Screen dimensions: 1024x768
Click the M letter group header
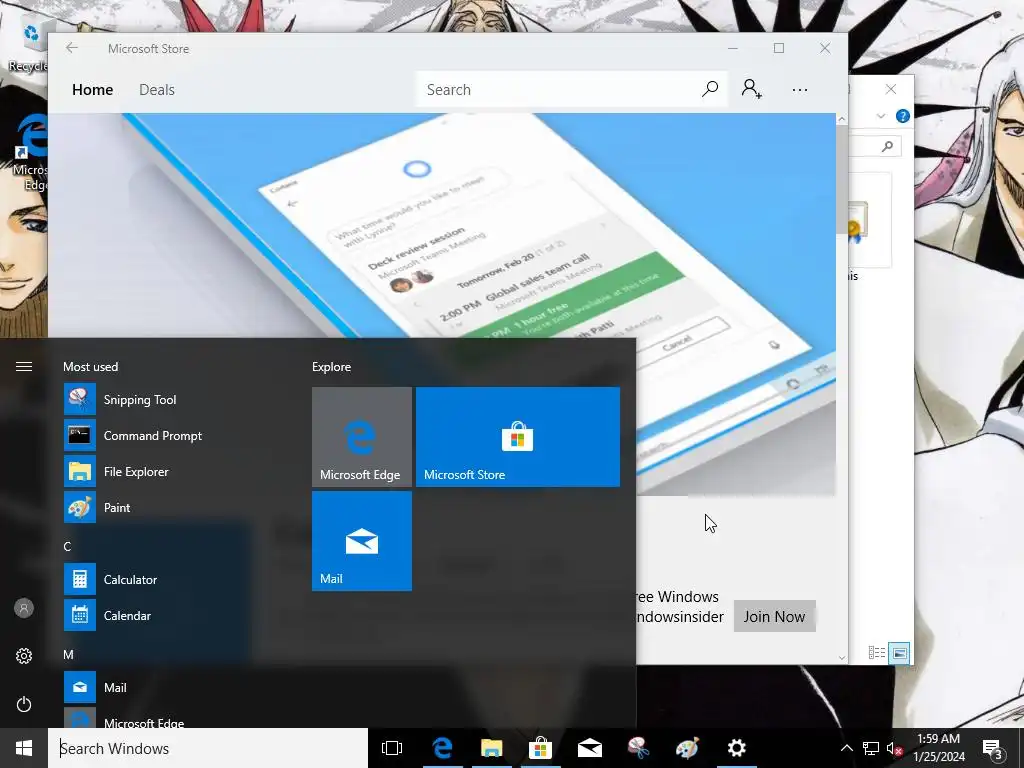pos(69,654)
